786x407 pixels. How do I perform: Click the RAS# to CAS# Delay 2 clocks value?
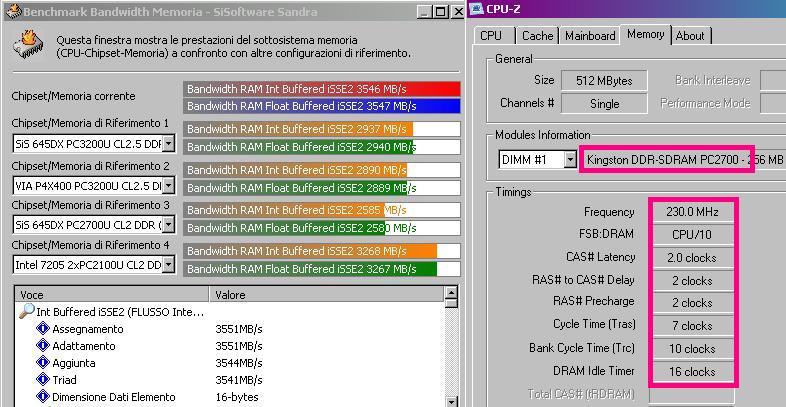click(692, 280)
